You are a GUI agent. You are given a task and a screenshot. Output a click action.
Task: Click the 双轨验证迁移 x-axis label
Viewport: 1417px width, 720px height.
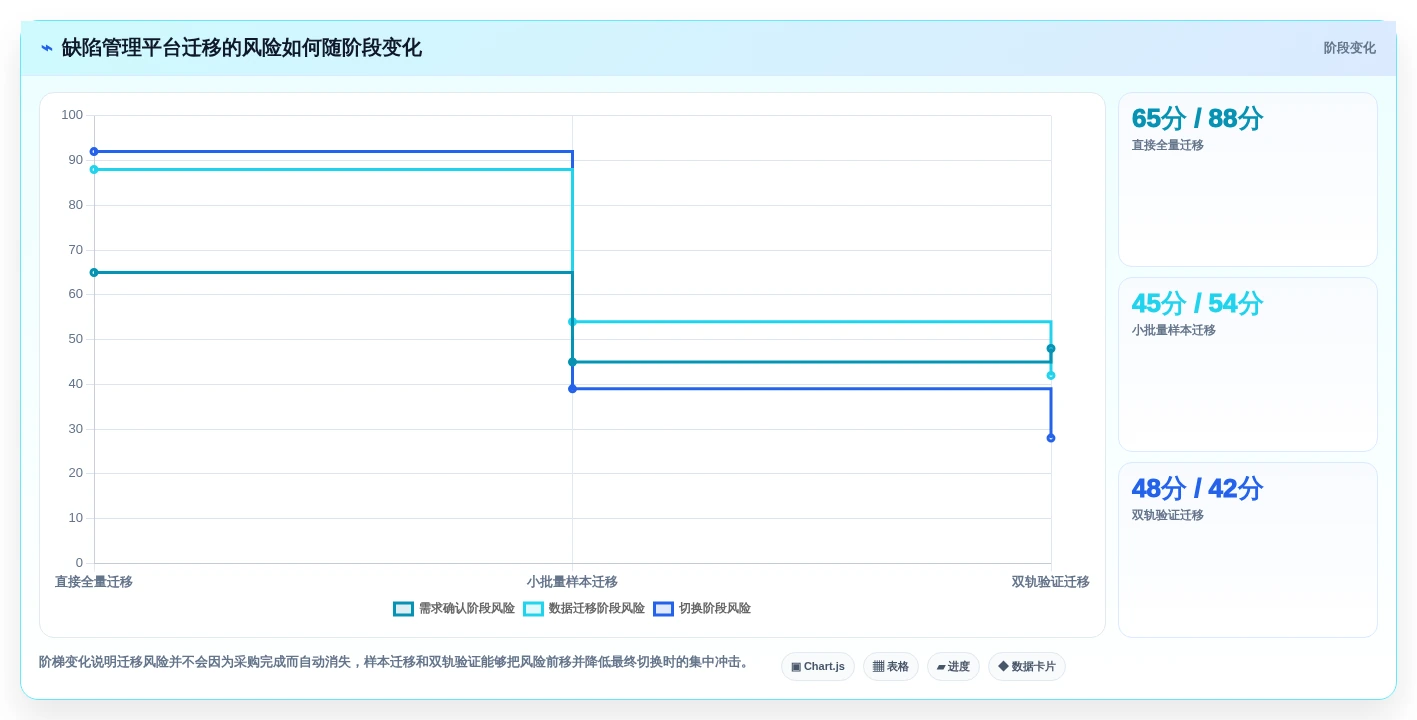click(x=1050, y=582)
